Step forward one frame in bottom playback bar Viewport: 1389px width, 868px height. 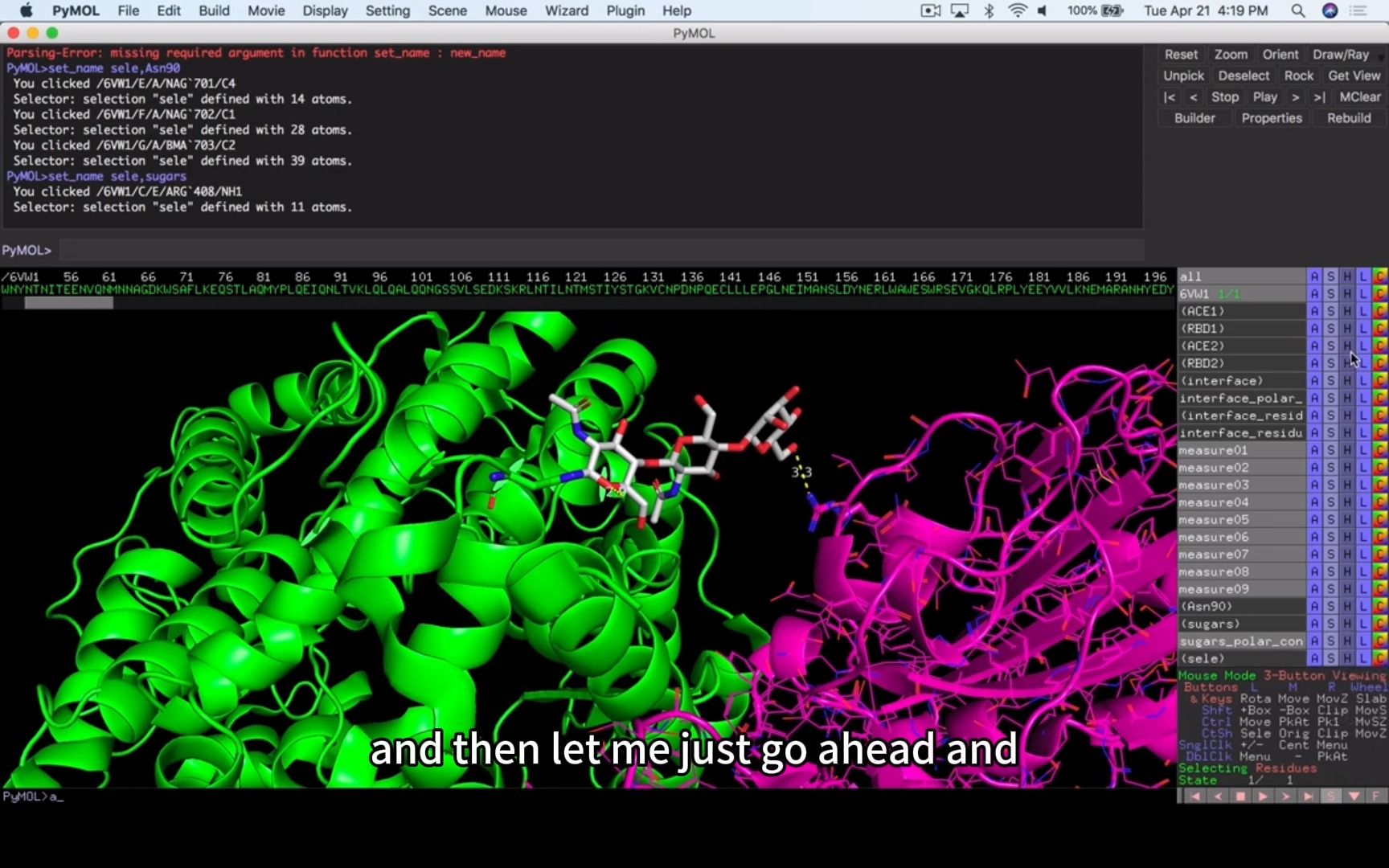[1285, 796]
